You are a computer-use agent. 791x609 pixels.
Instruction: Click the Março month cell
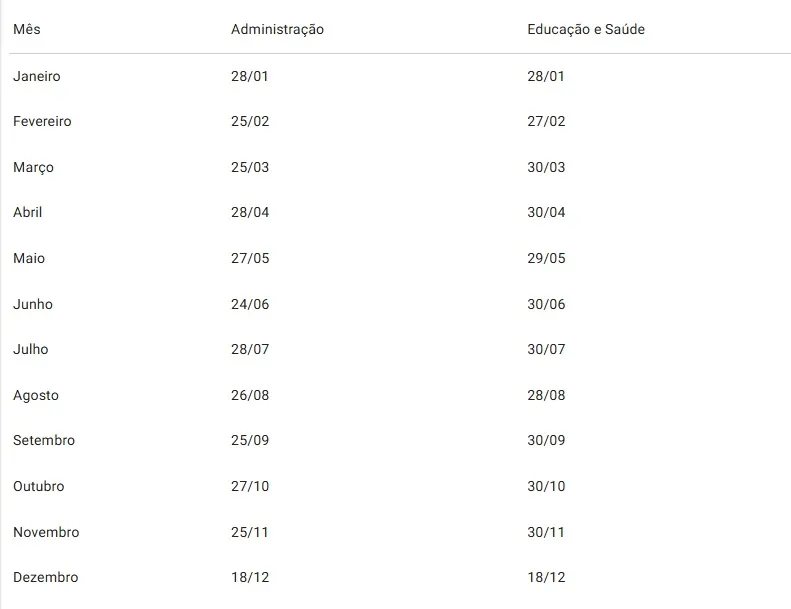(33, 168)
